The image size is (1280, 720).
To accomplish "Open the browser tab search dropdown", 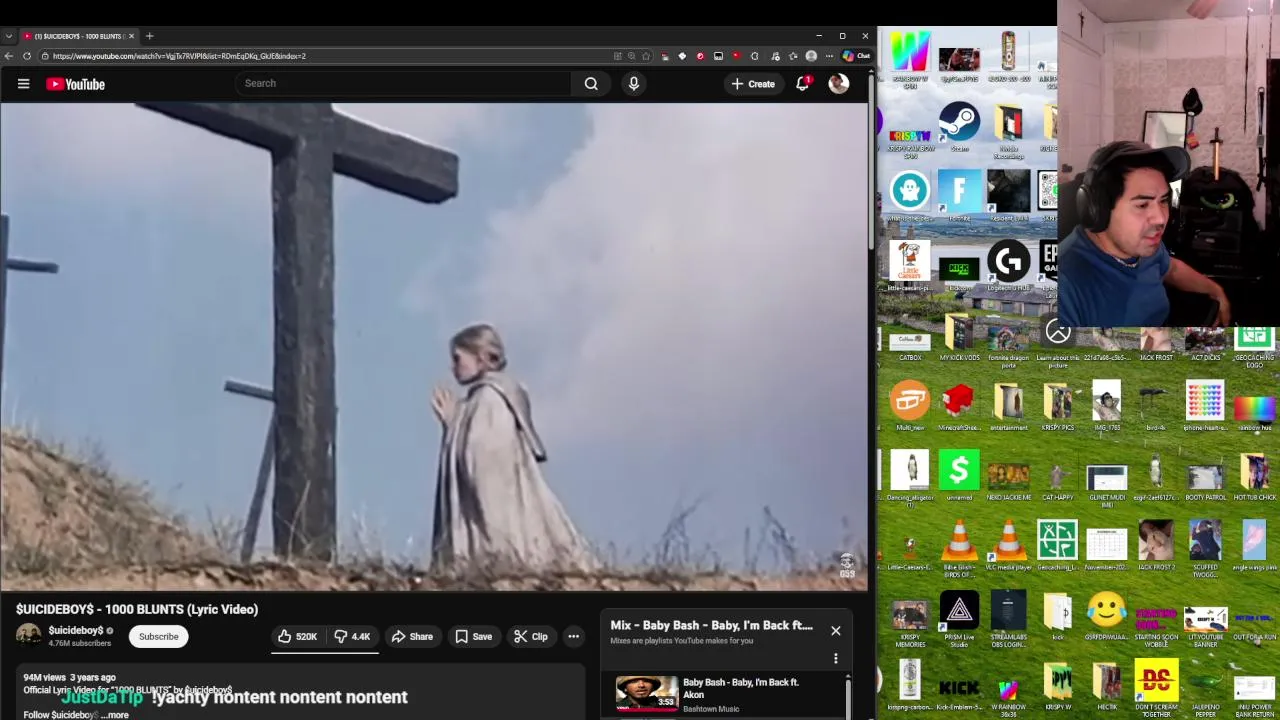I will pos(9,36).
